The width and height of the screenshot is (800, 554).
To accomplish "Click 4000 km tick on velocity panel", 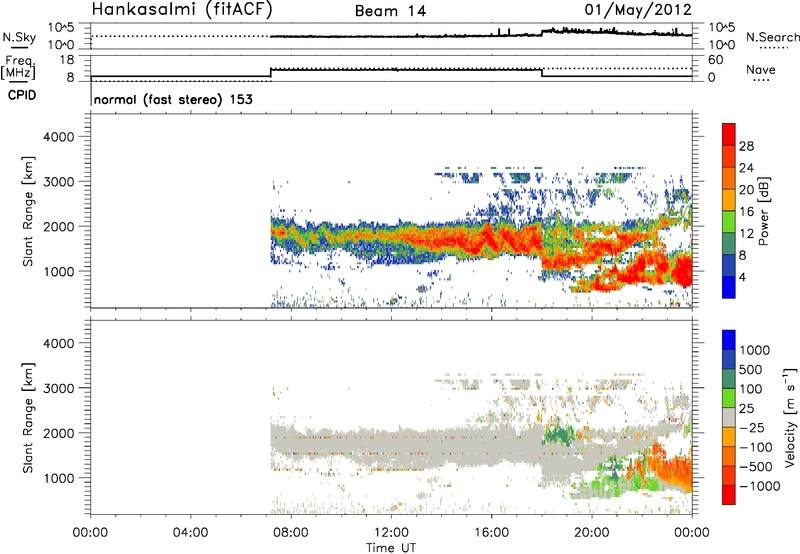I will click(x=58, y=343).
